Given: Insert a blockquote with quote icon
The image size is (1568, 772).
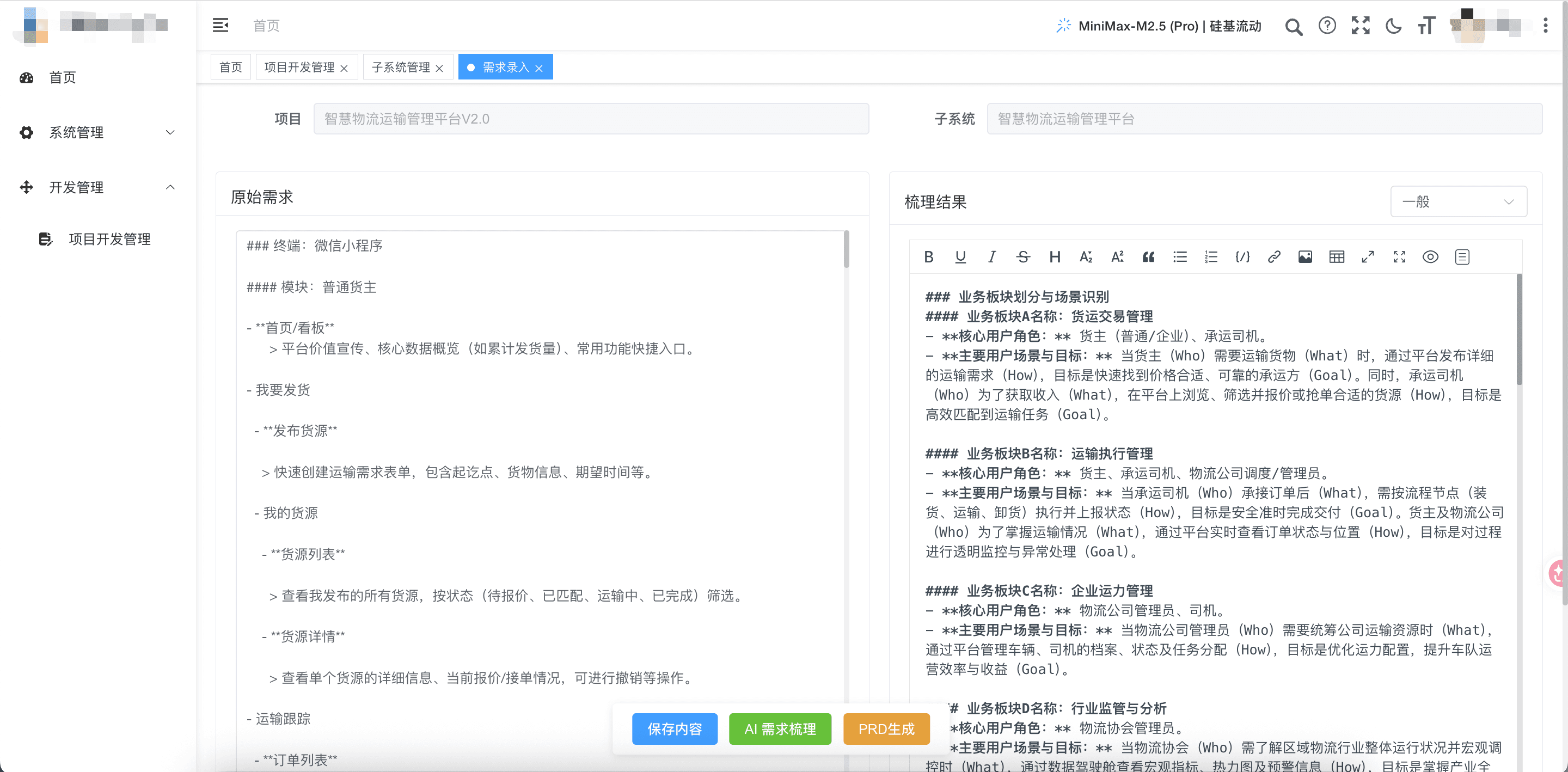Looking at the screenshot, I should click(x=1148, y=257).
